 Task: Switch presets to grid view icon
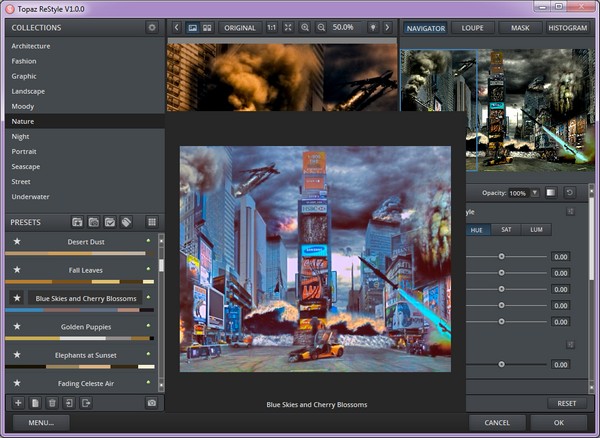151,222
